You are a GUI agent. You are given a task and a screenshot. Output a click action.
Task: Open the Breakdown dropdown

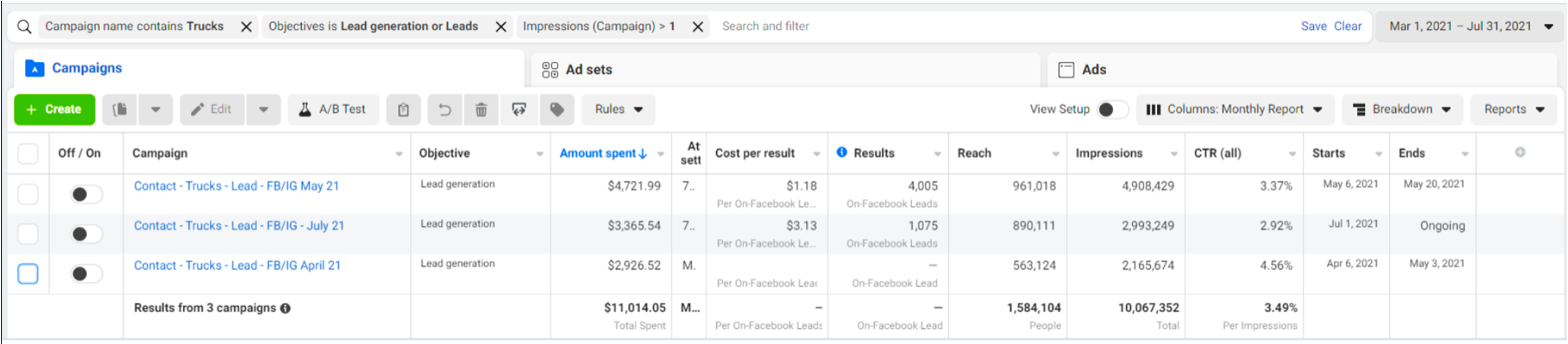point(1402,110)
